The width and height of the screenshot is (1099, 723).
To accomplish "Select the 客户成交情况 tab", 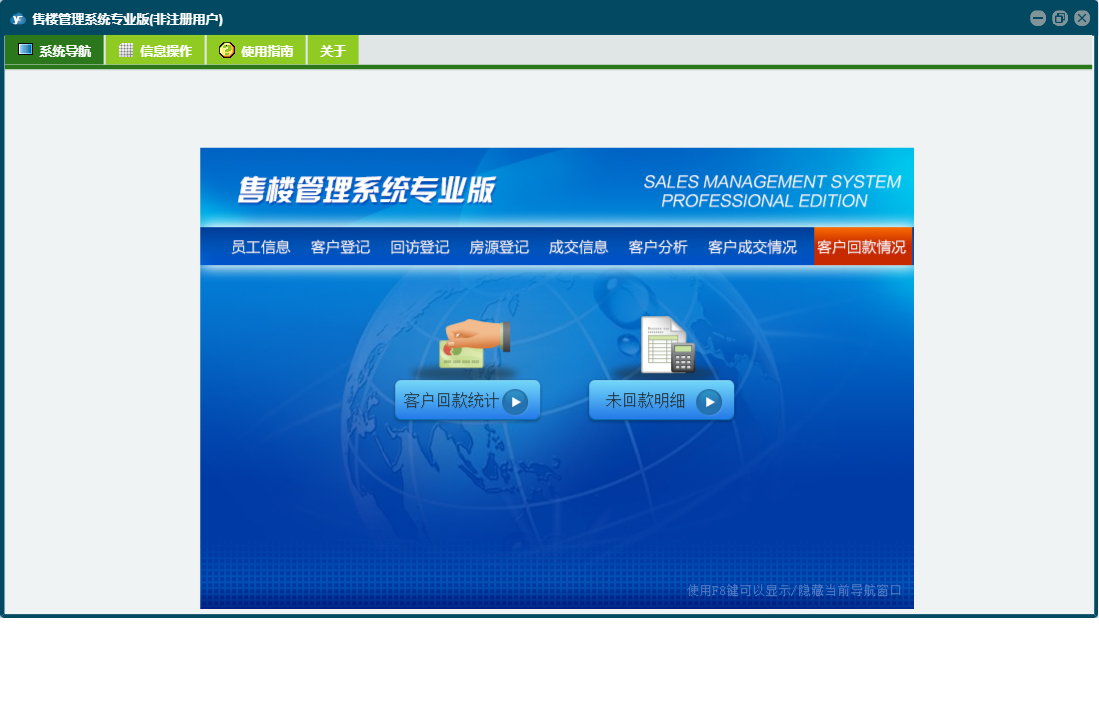I will coord(752,247).
